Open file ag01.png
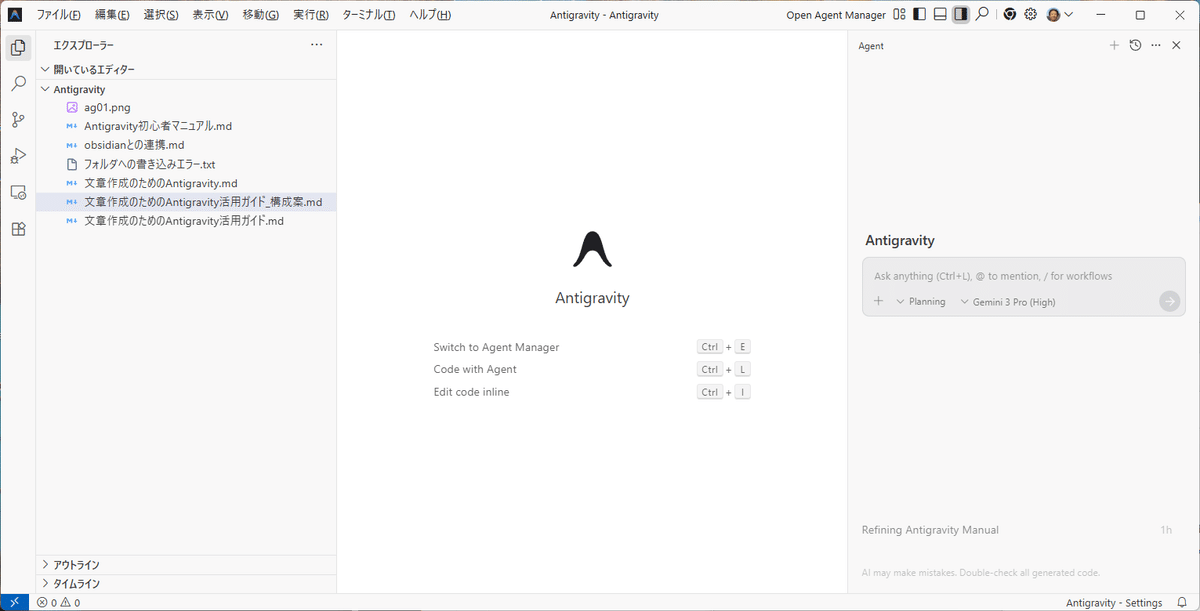This screenshot has height=611, width=1200. (x=186, y=107)
